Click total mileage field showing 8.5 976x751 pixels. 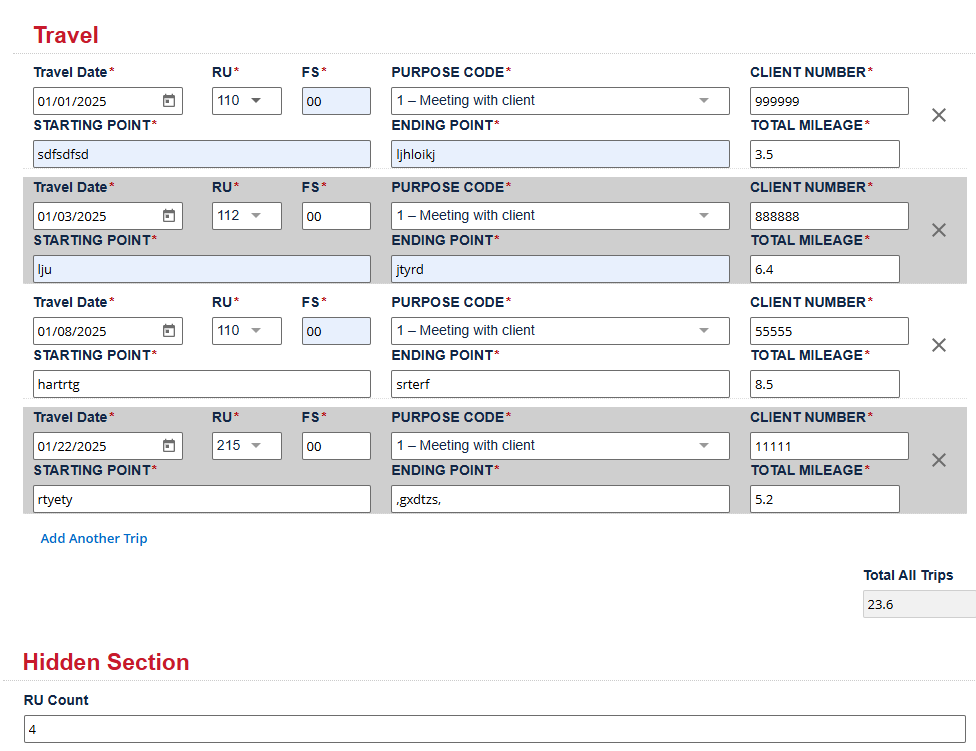click(x=824, y=384)
